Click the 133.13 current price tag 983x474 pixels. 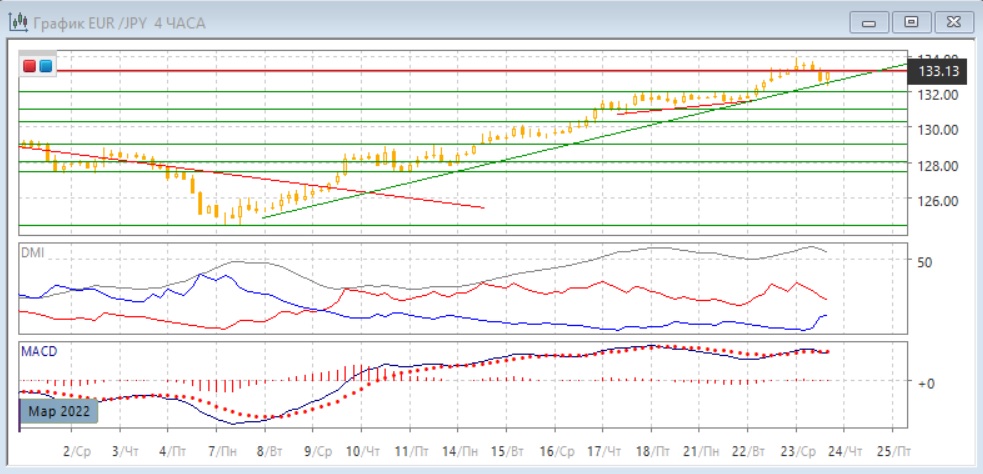point(938,71)
